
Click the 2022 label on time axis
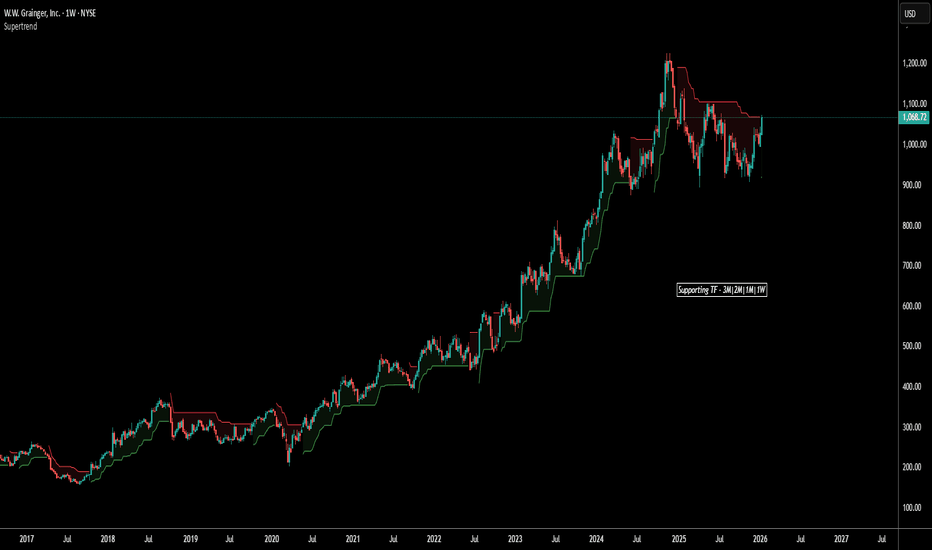tap(433, 537)
